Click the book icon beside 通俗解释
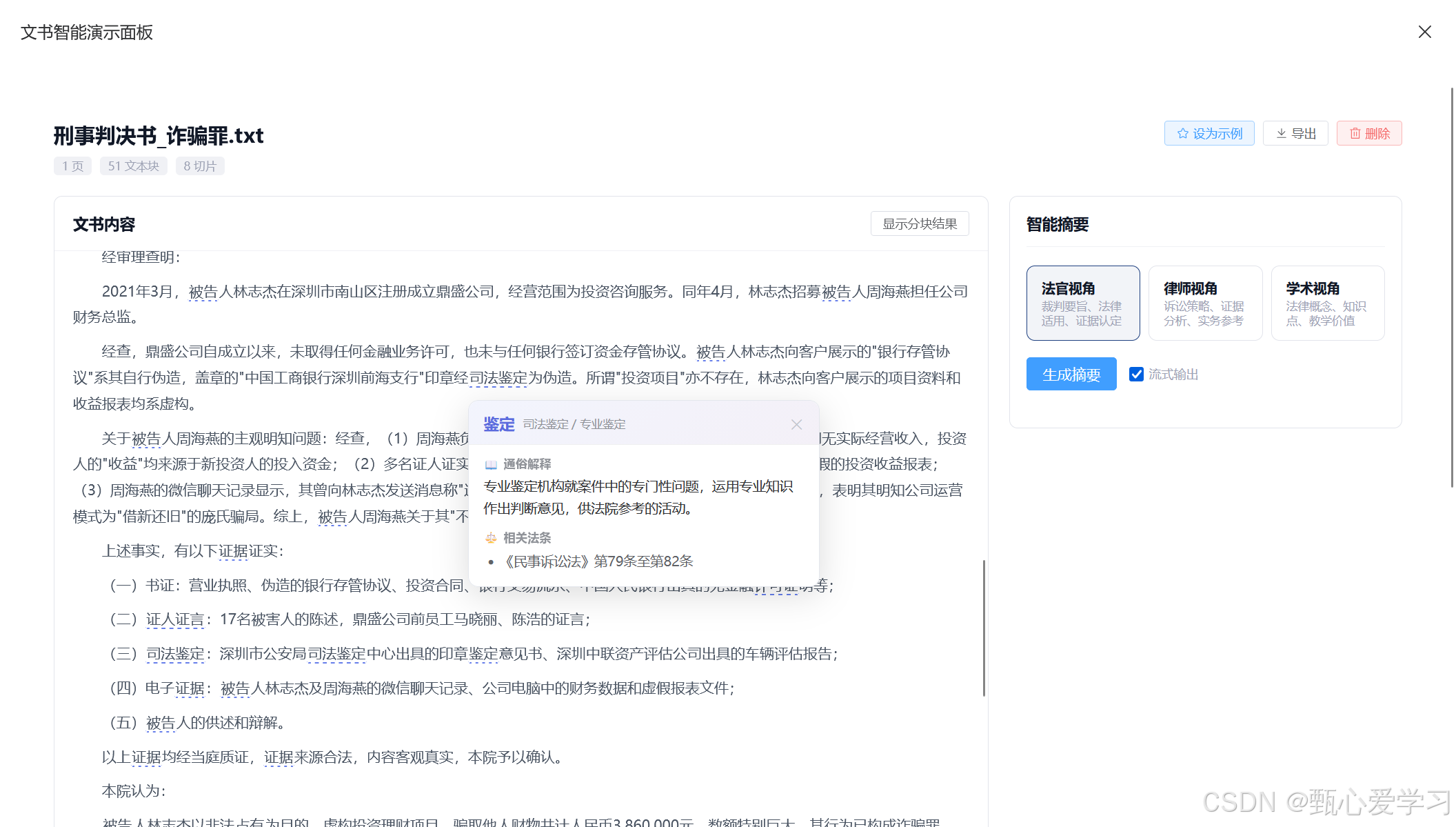This screenshot has height=827, width=1456. (x=491, y=464)
